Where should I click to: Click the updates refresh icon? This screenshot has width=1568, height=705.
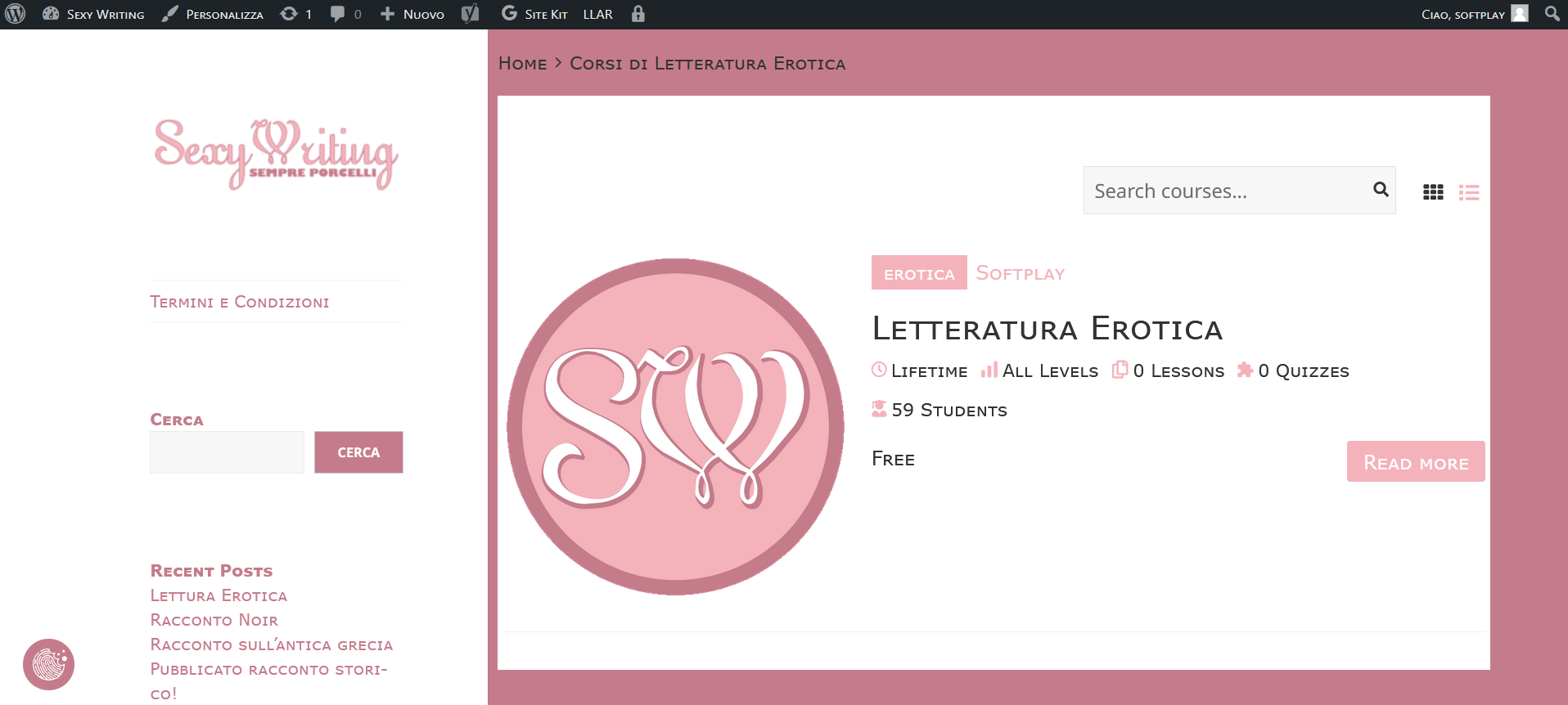tap(289, 14)
